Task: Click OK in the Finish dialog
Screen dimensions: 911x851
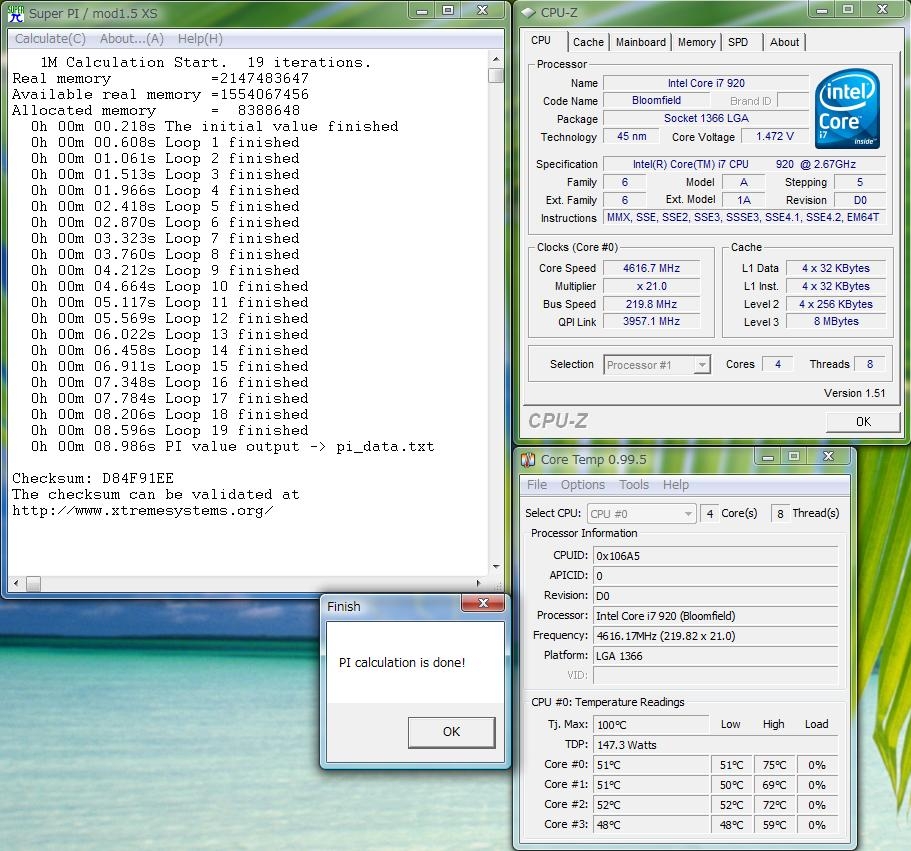Action: [x=451, y=732]
